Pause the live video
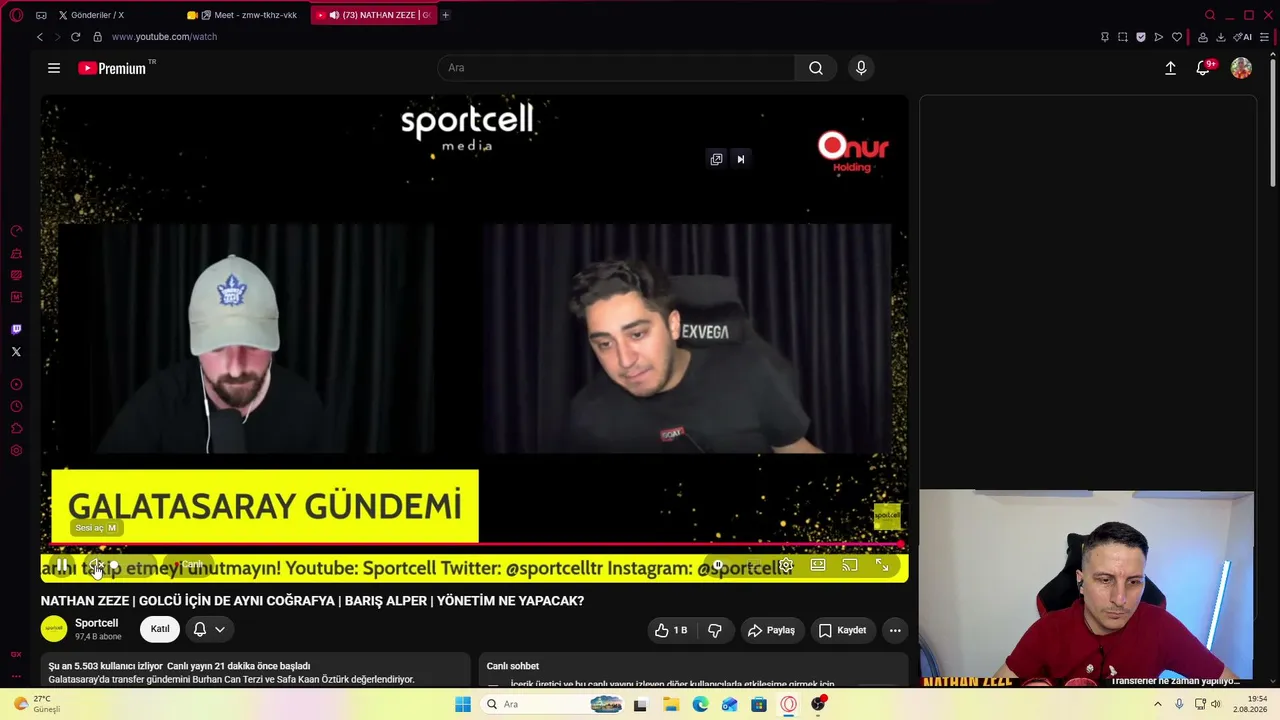 click(x=62, y=566)
